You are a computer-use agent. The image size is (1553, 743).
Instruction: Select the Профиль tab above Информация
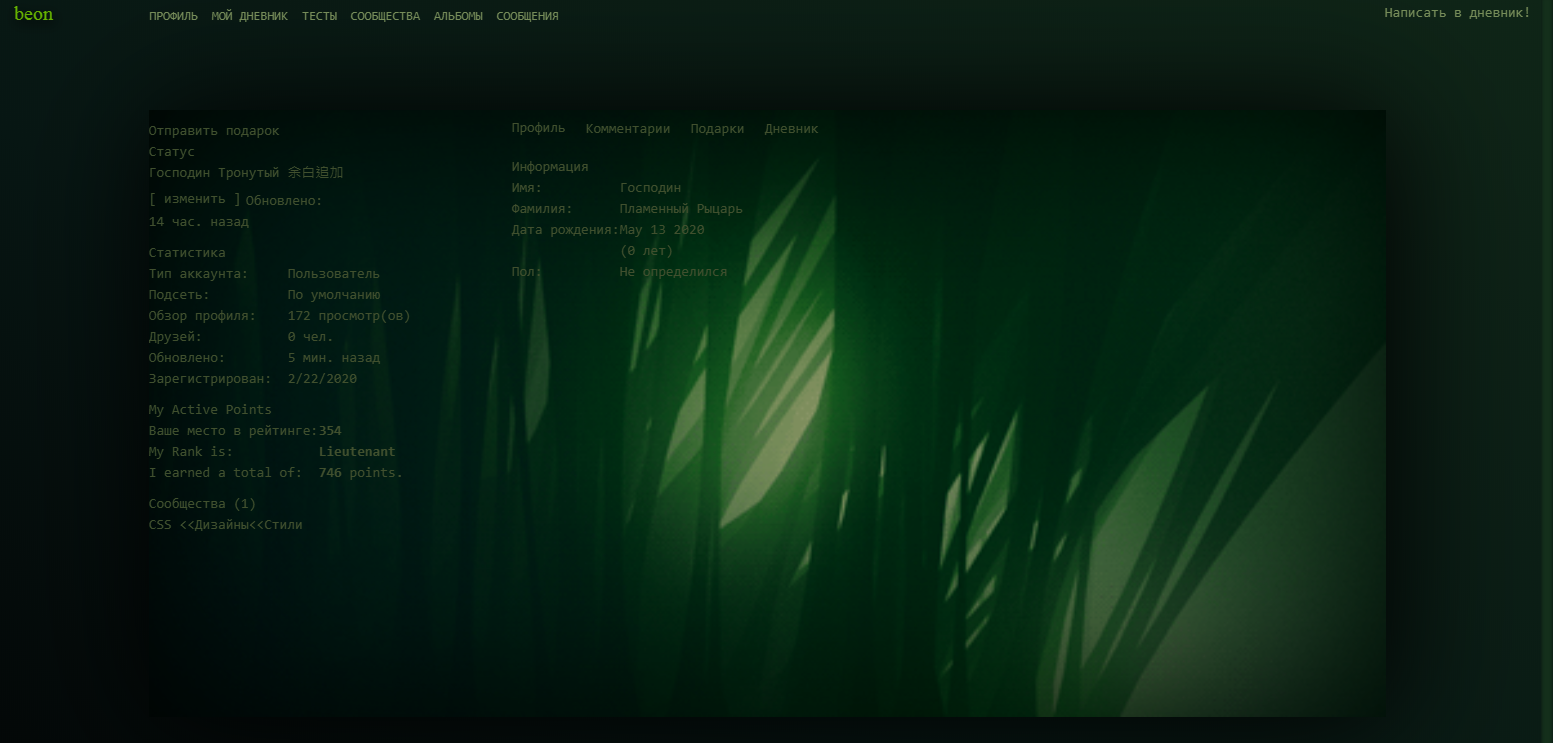[x=538, y=129]
